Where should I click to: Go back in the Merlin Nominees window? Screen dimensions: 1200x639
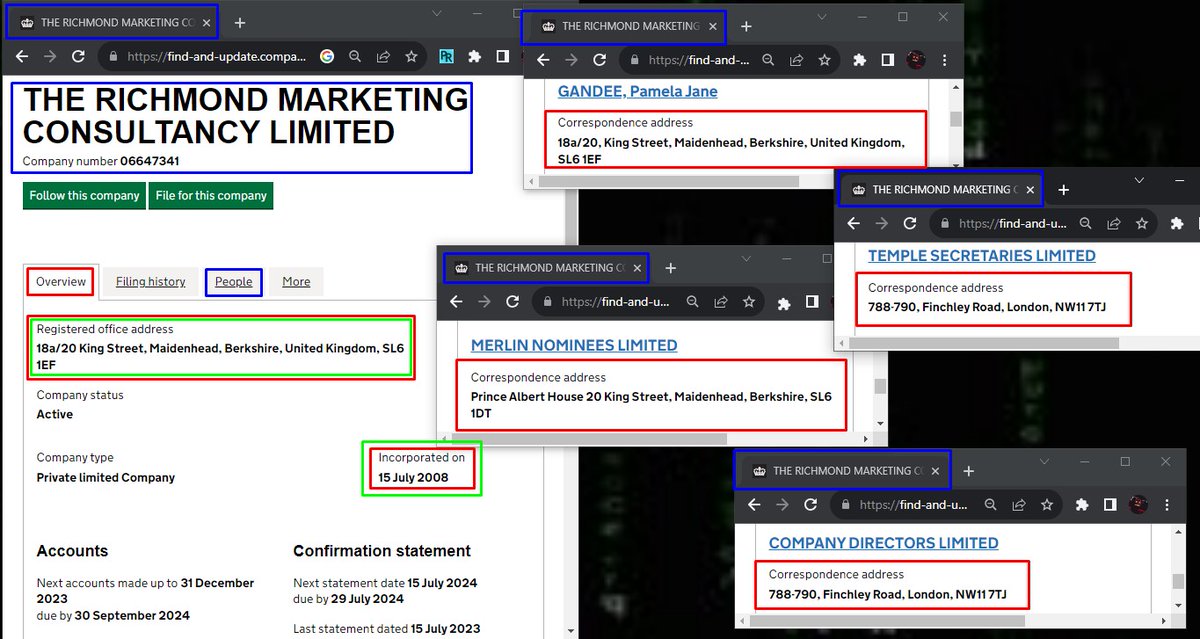(456, 301)
